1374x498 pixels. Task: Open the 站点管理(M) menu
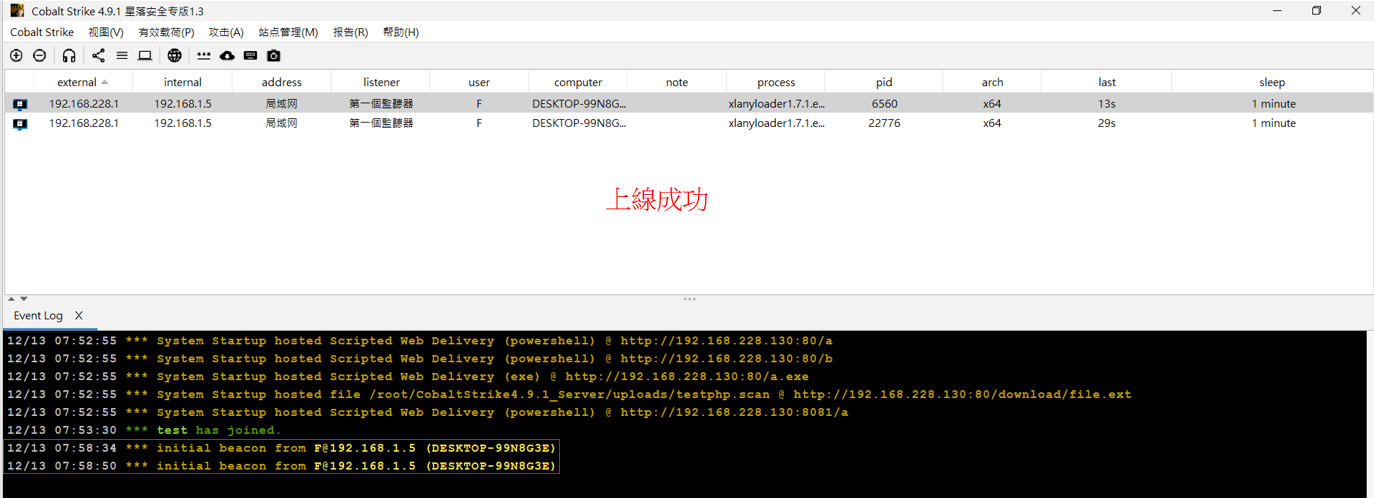288,32
